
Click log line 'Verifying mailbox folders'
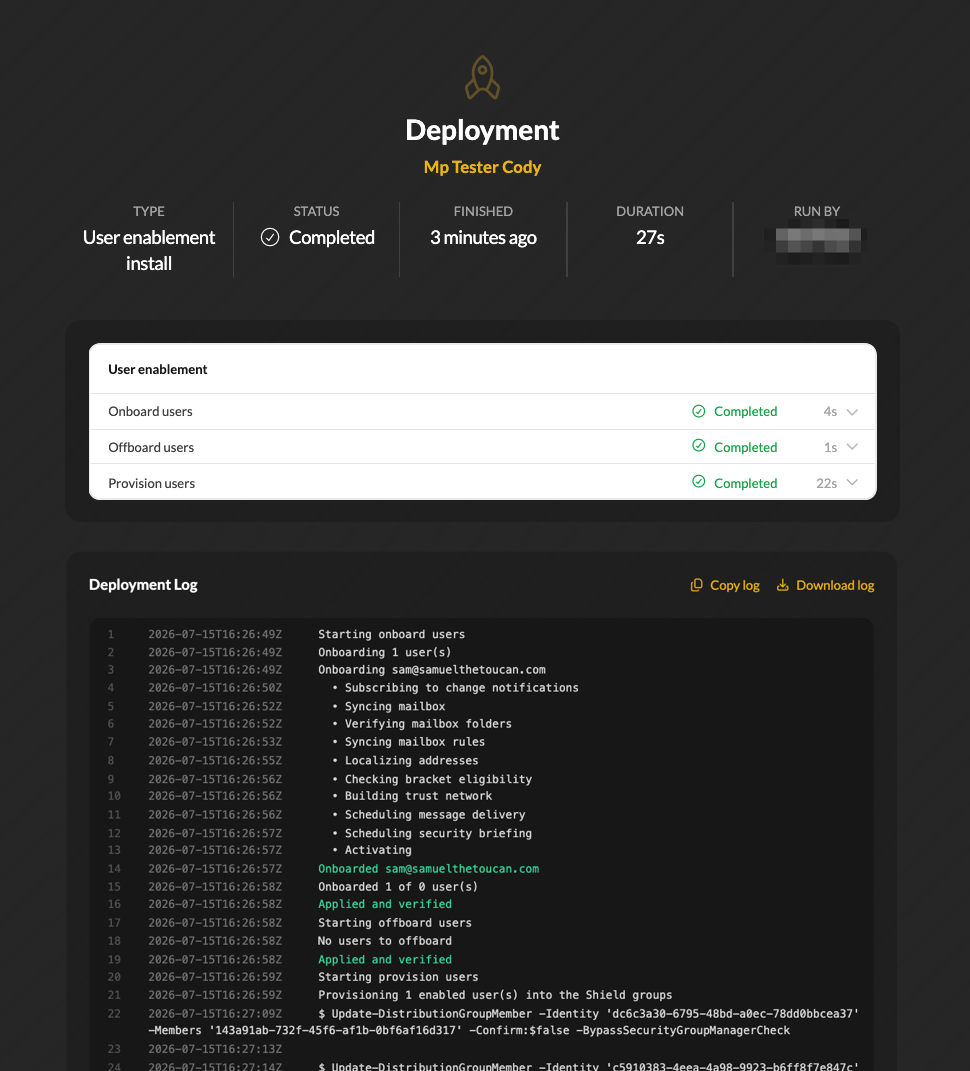coord(428,724)
